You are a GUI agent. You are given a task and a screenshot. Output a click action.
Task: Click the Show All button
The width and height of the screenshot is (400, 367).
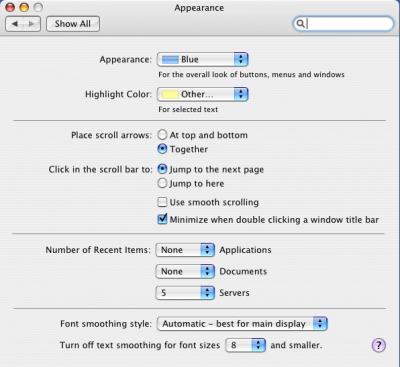click(73, 24)
